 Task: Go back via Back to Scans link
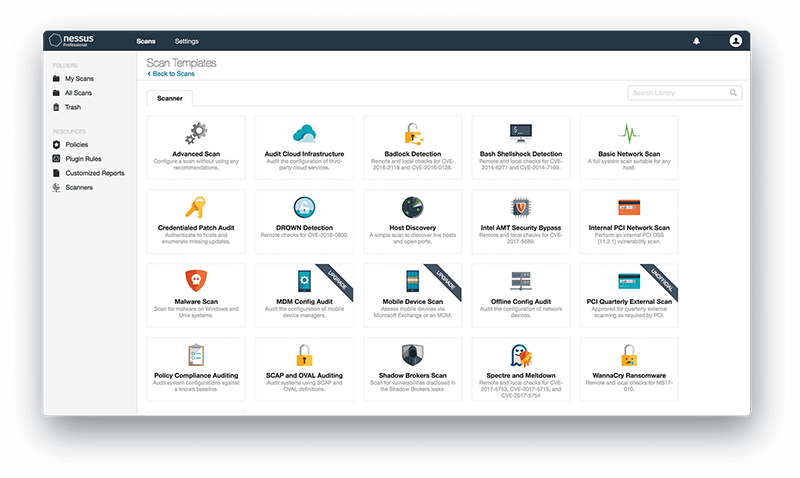pyautogui.click(x=171, y=74)
